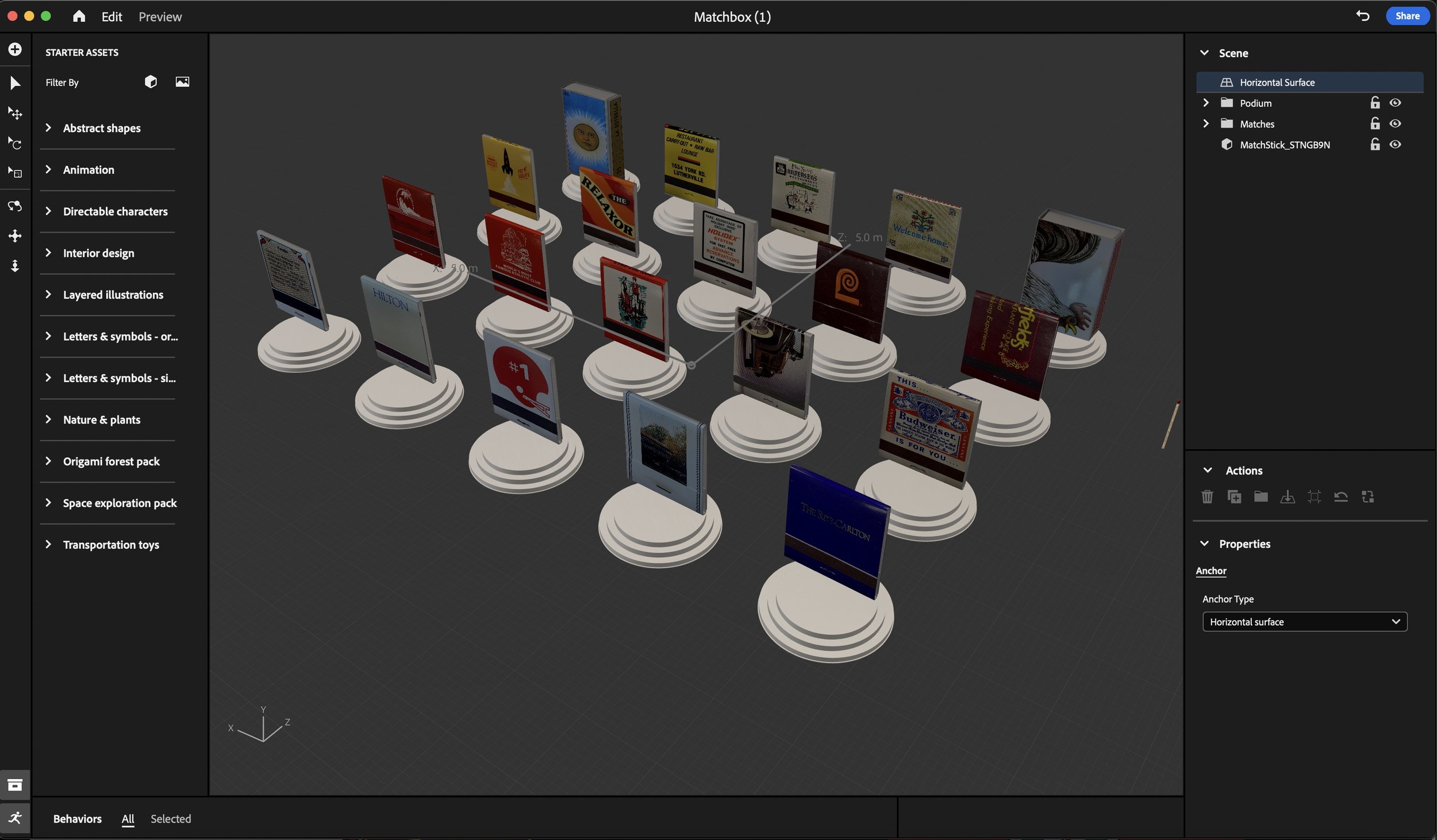Hide the Podium folder with eye icon
This screenshot has width=1437, height=840.
1395,103
